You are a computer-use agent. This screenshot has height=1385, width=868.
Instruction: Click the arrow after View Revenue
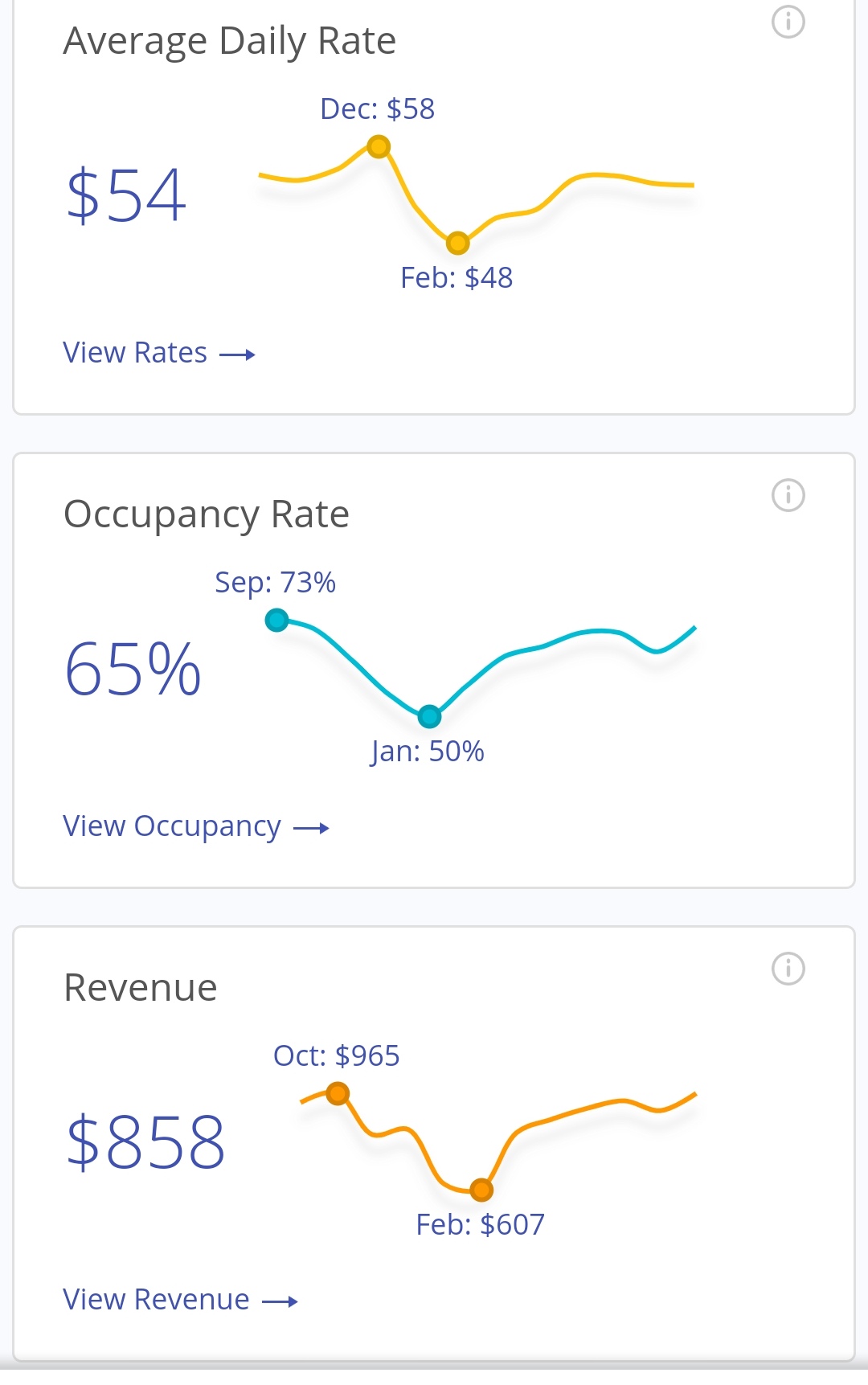point(280,1301)
